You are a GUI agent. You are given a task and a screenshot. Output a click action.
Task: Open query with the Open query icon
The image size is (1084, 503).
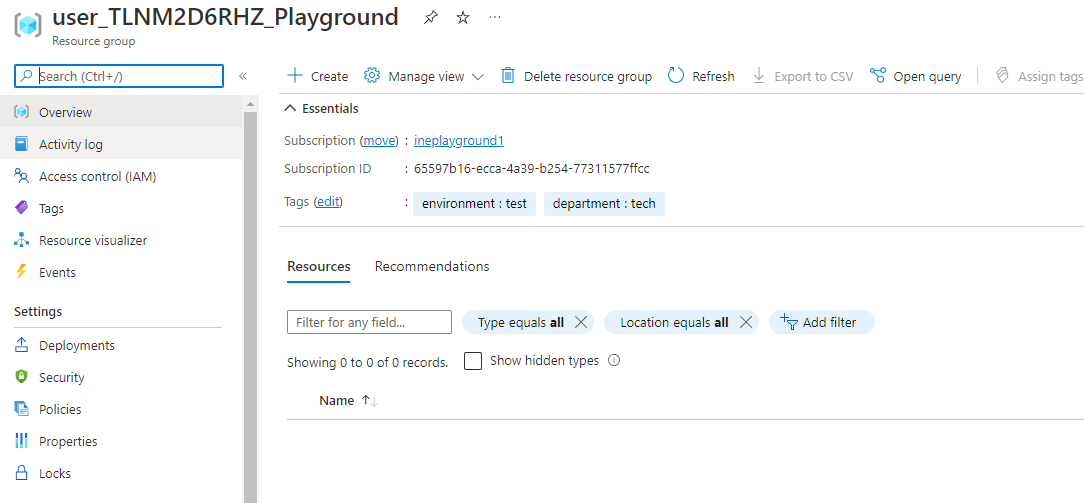[x=878, y=76]
